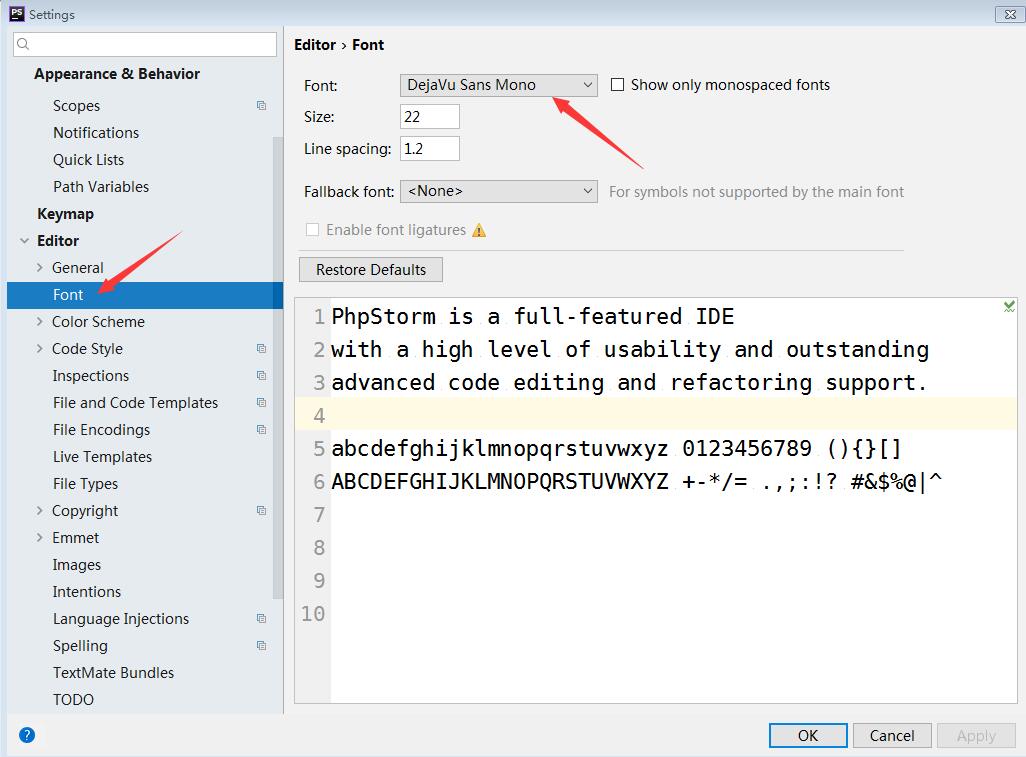The width and height of the screenshot is (1026, 757).
Task: Collapse the Editor tree section
Action: (x=24, y=241)
